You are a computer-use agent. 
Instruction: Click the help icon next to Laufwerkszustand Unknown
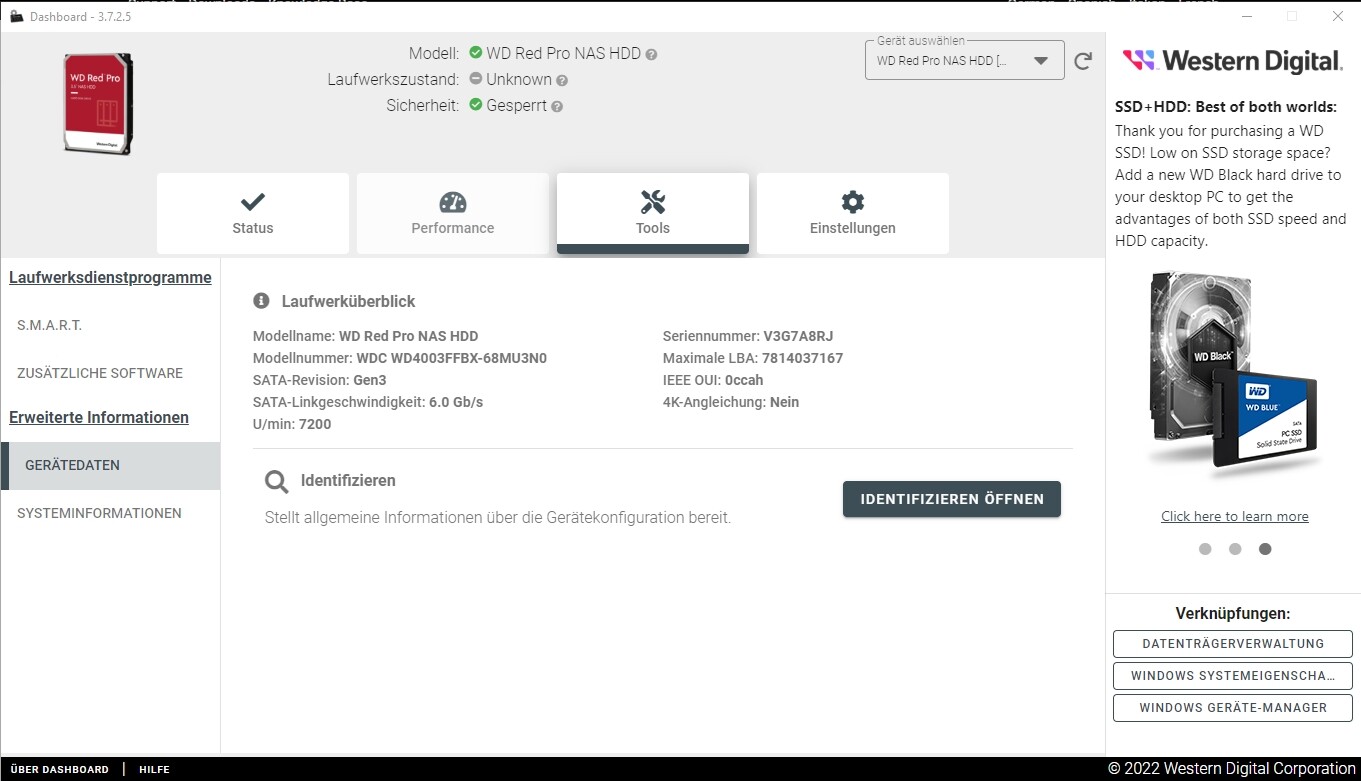pos(562,80)
